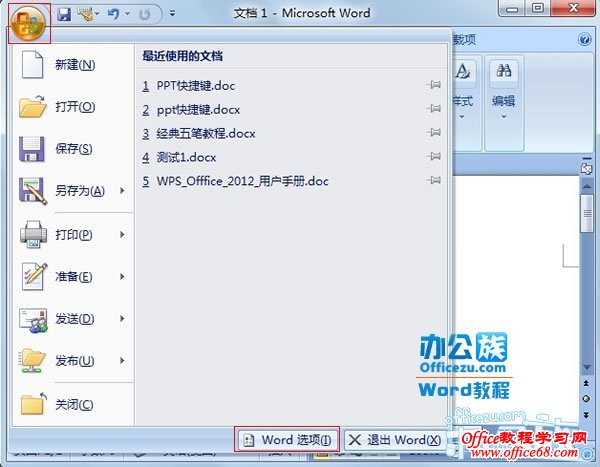Open Customize Quick Access Toolbar dropdown
Image resolution: width=600 pixels, height=467 pixels.
coord(173,14)
